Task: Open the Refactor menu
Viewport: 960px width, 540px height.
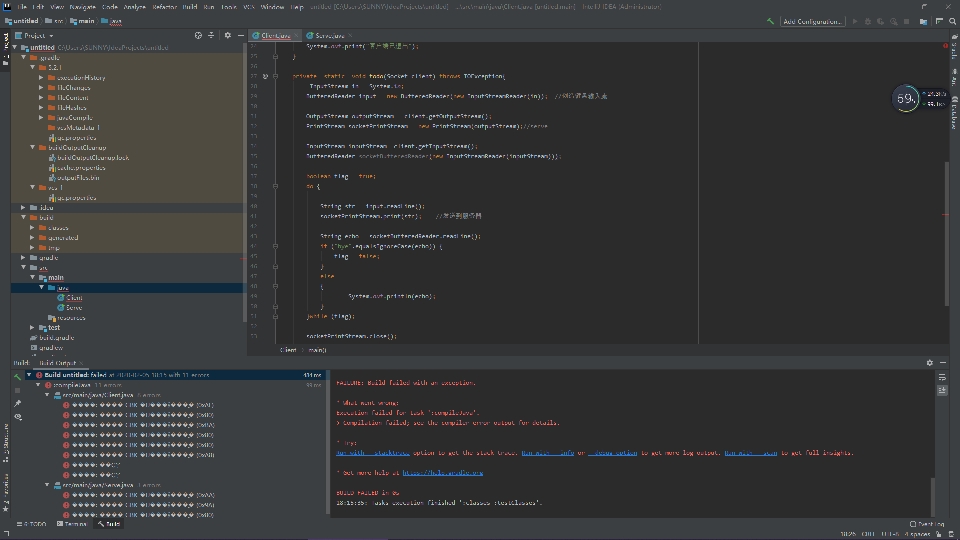Action: tap(164, 6)
